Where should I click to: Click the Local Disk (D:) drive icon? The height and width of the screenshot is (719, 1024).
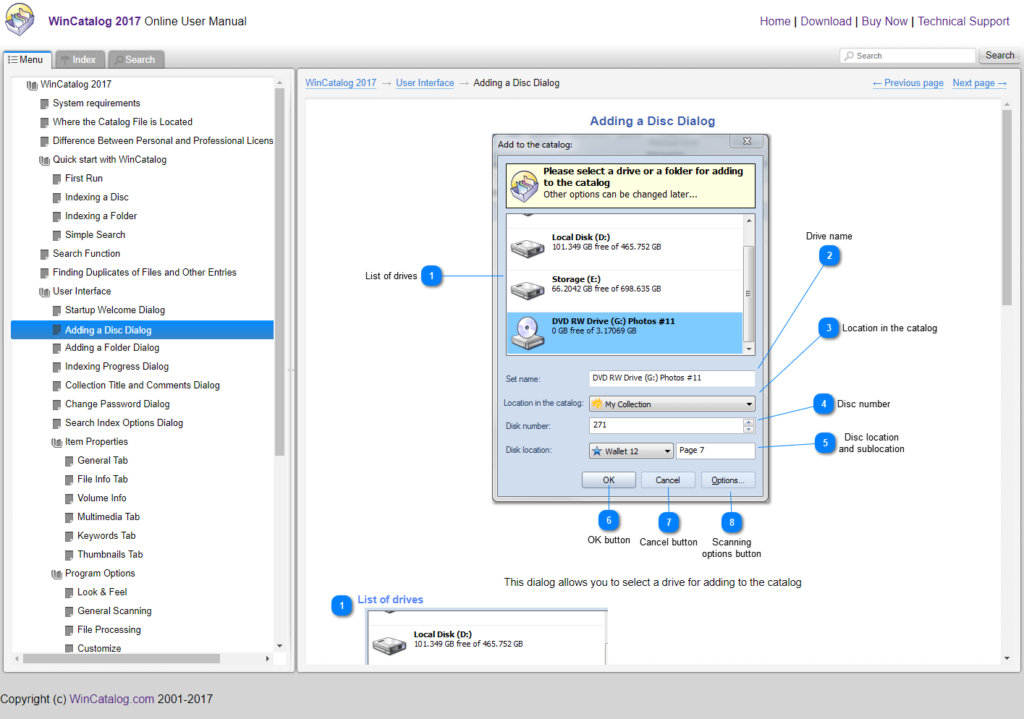527,248
